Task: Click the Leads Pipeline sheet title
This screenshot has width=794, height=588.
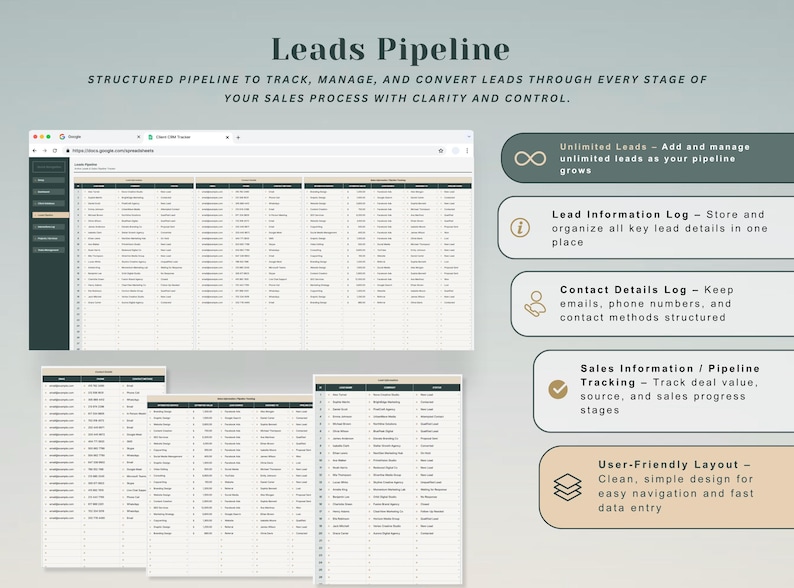Action: pyautogui.click(x=86, y=165)
